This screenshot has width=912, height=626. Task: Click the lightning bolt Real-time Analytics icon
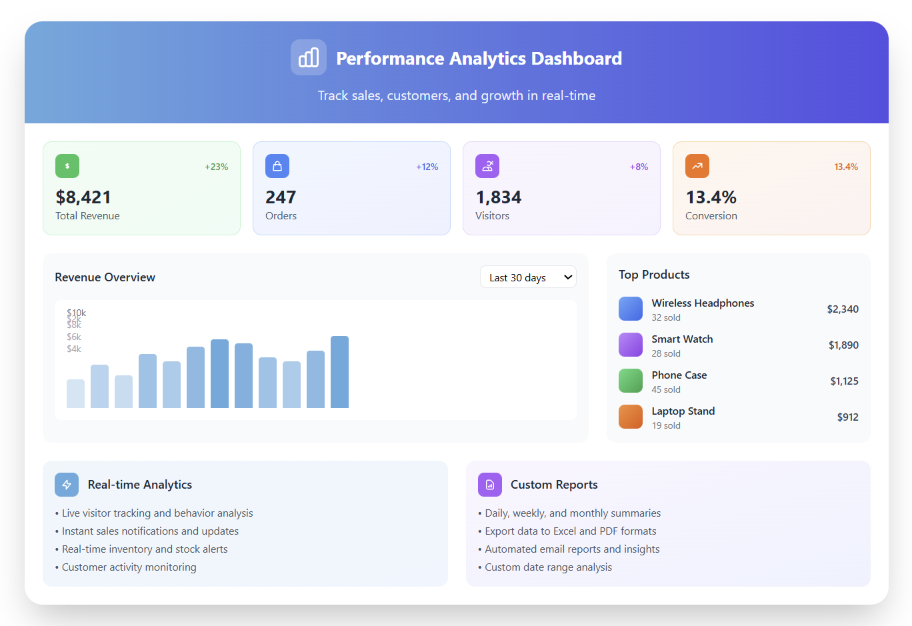pyautogui.click(x=67, y=485)
